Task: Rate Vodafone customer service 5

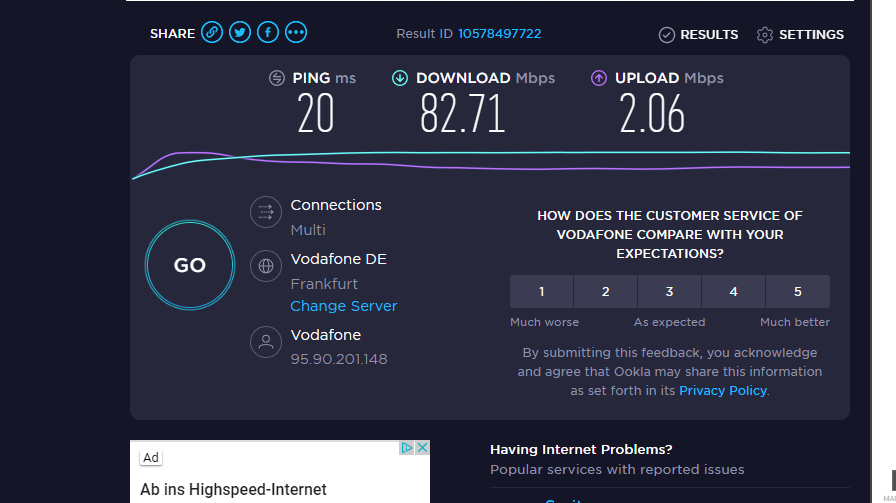Action: [x=798, y=292]
